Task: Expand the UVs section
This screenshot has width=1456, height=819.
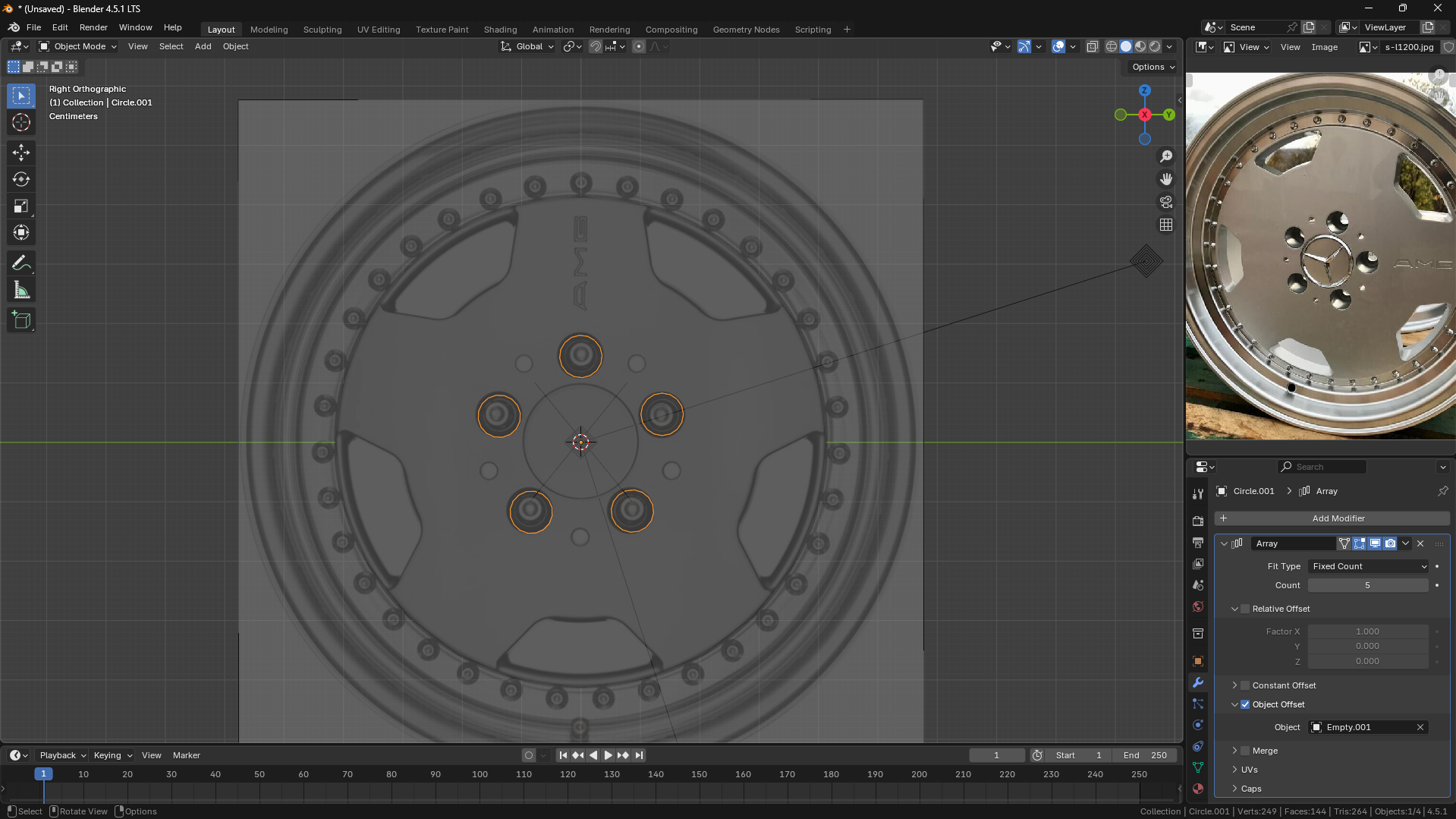Action: 1249,770
